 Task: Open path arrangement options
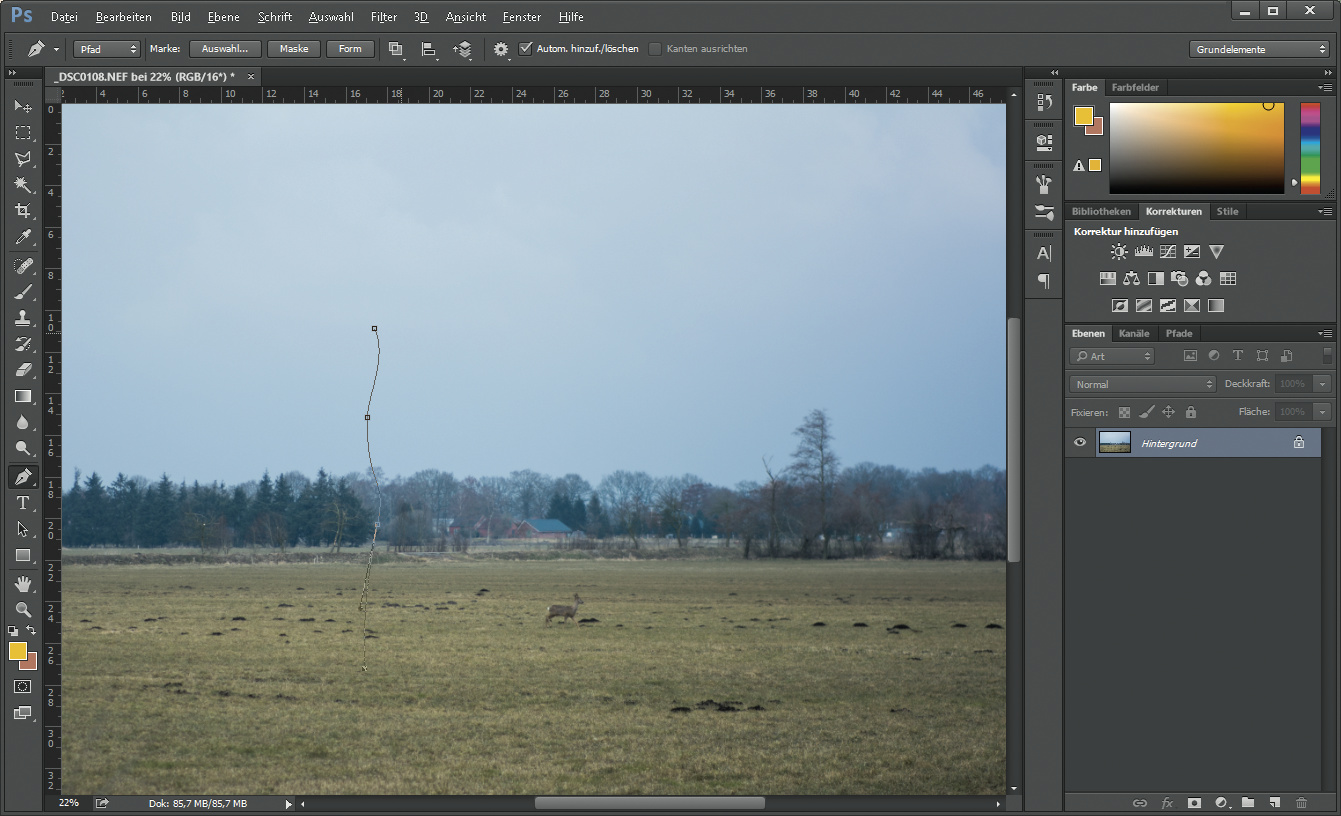tap(462, 49)
